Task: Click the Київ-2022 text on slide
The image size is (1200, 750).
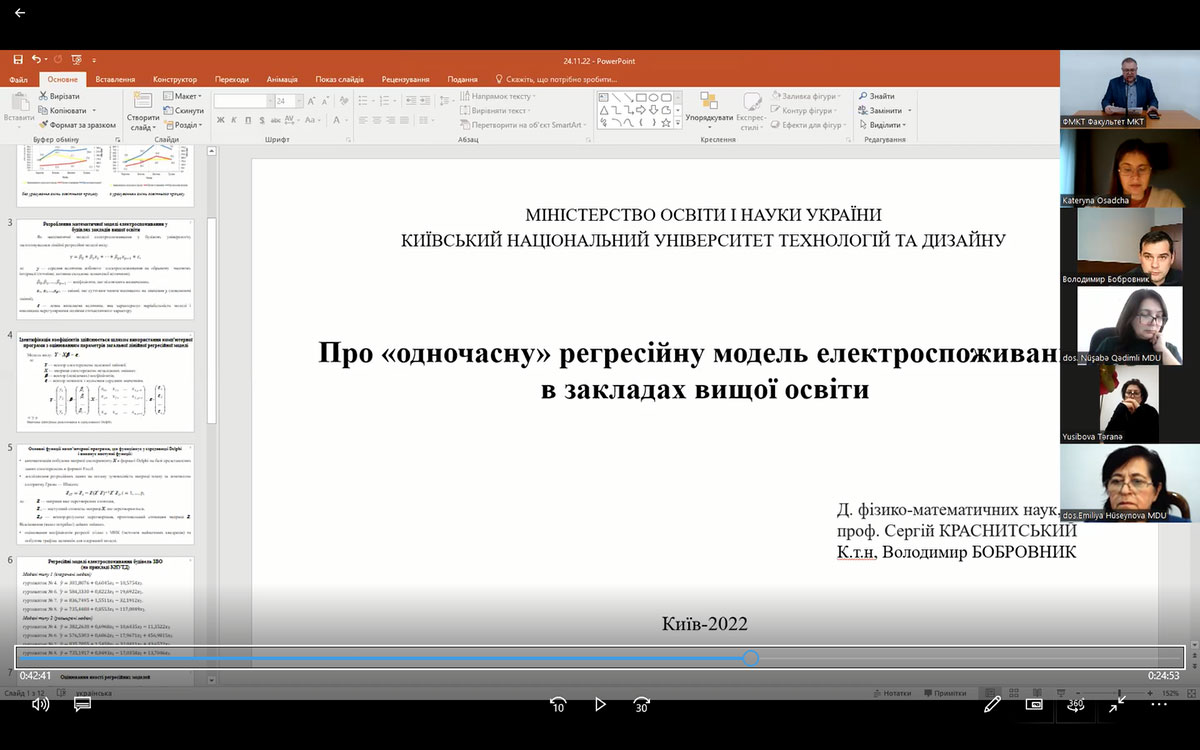Action: (705, 624)
